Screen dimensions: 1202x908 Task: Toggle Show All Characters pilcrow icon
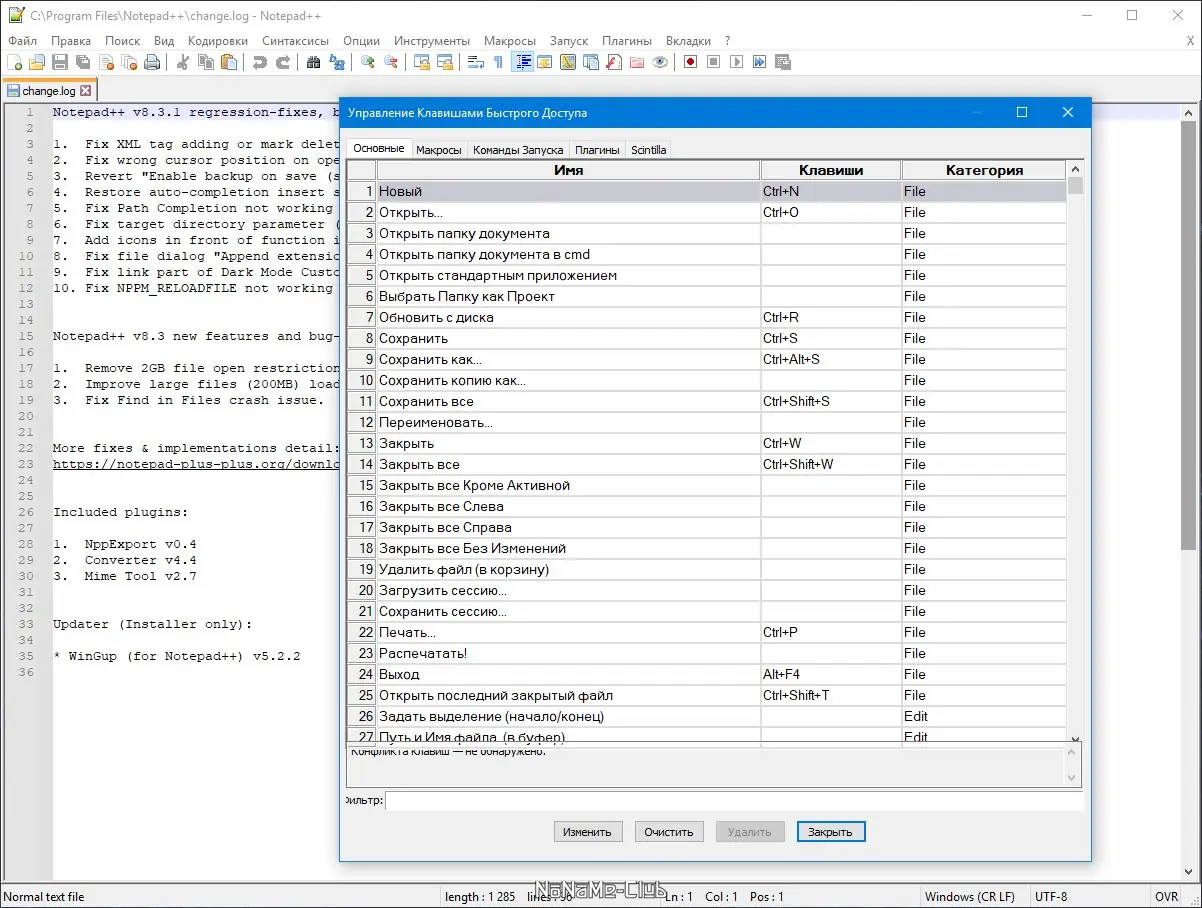[498, 62]
